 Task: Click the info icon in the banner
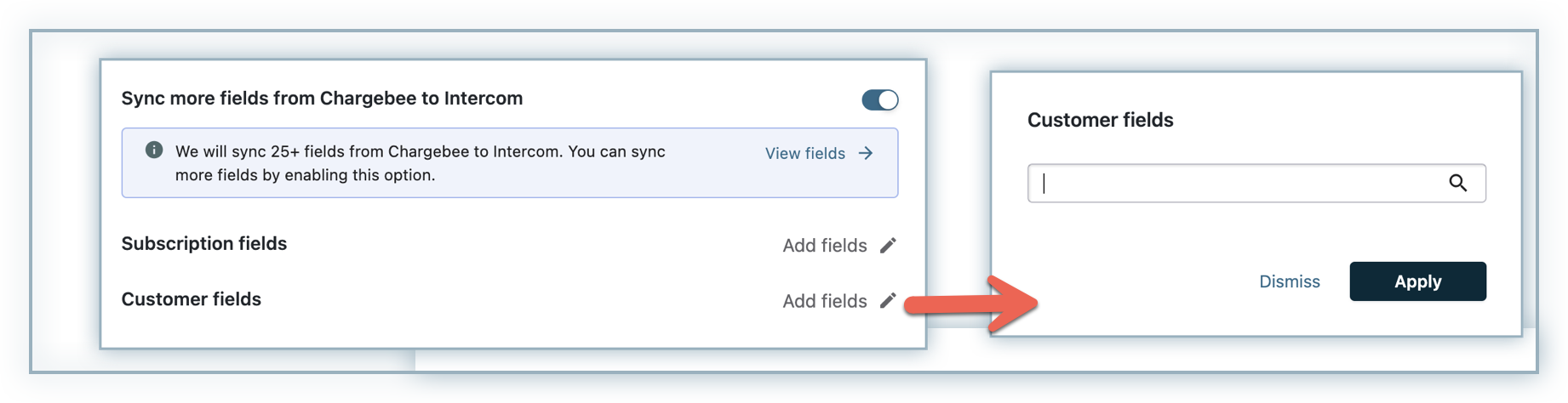pos(154,150)
